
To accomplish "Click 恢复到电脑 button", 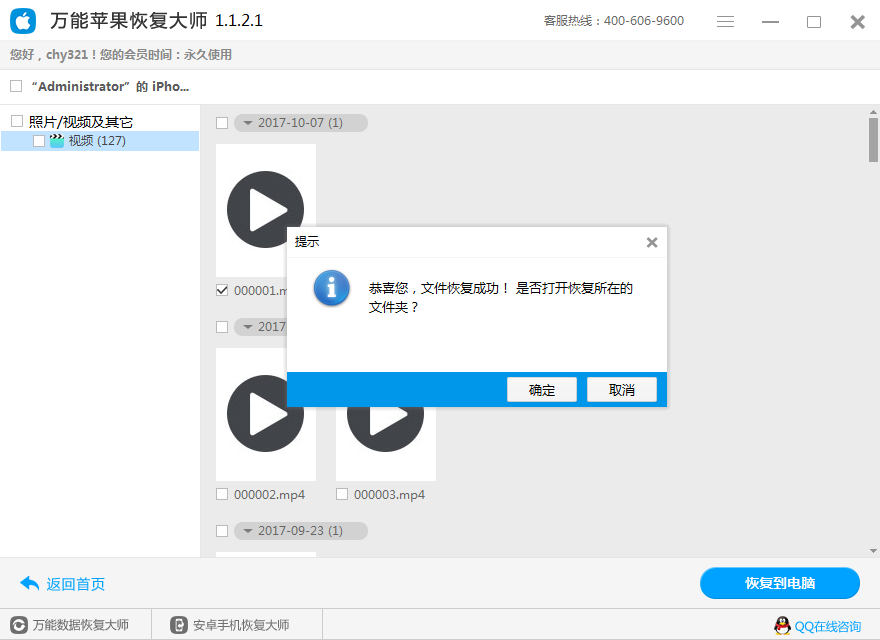I will (780, 583).
